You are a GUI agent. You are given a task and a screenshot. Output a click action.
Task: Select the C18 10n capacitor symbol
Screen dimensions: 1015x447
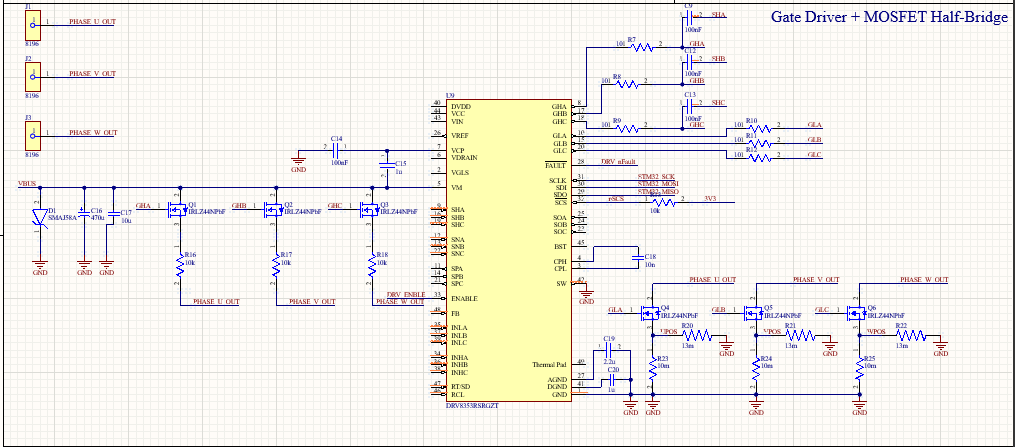pos(638,256)
